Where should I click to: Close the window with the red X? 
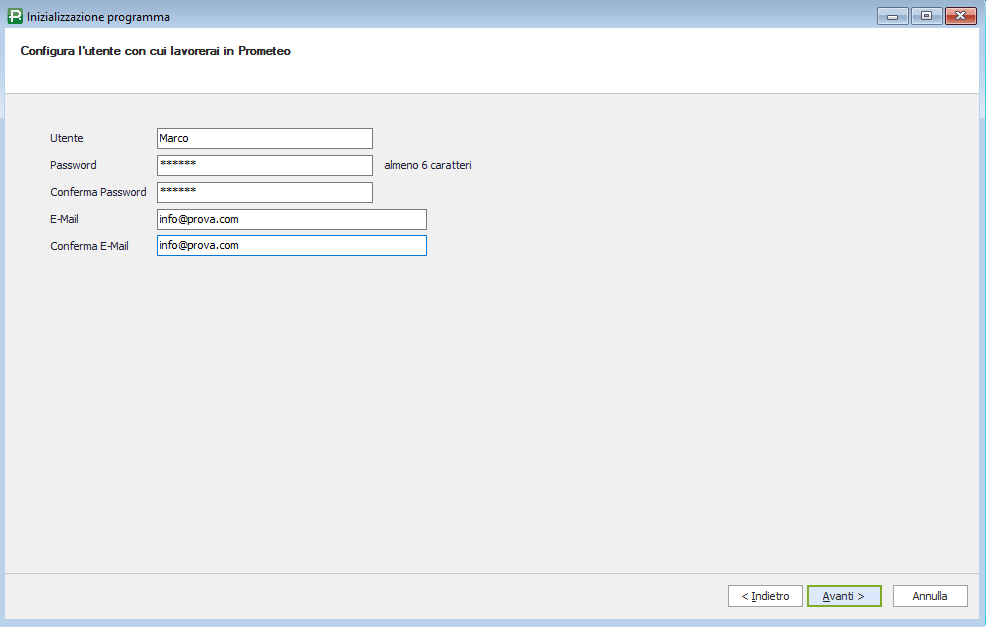click(960, 16)
